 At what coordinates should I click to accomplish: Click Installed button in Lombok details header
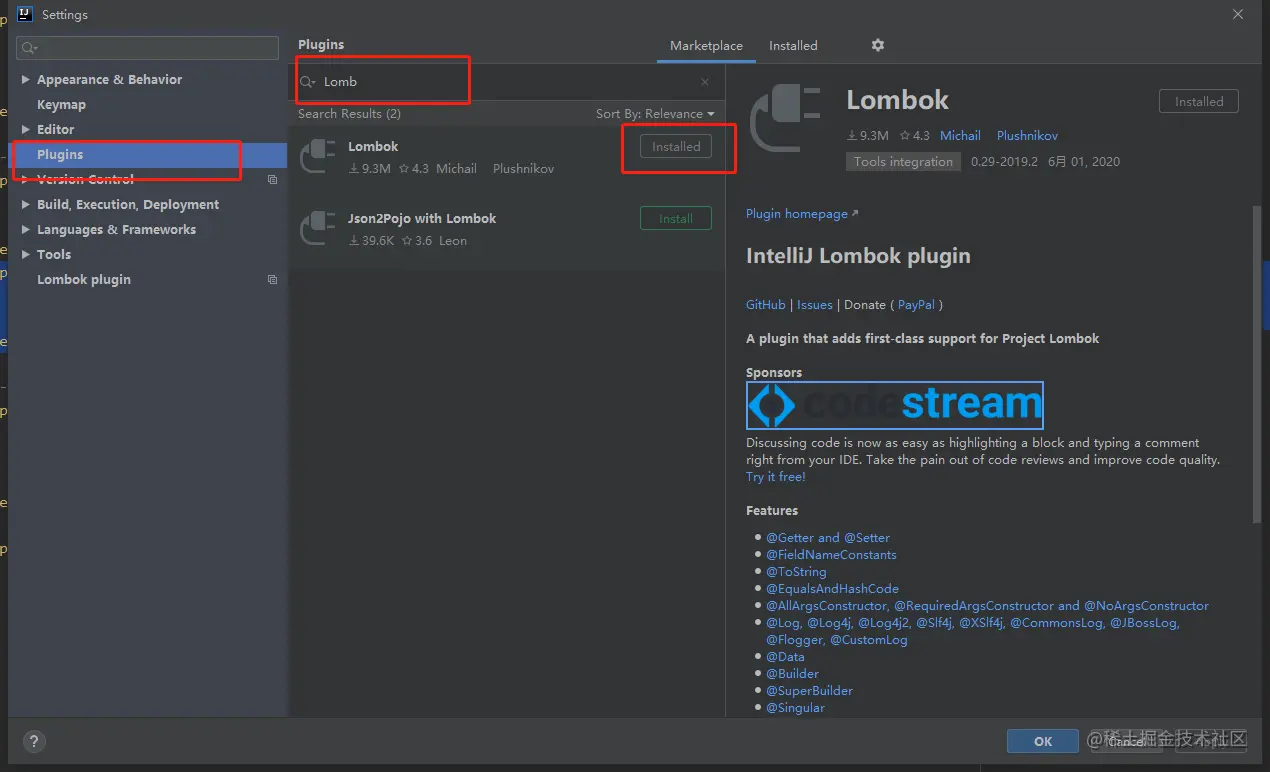(x=1199, y=102)
